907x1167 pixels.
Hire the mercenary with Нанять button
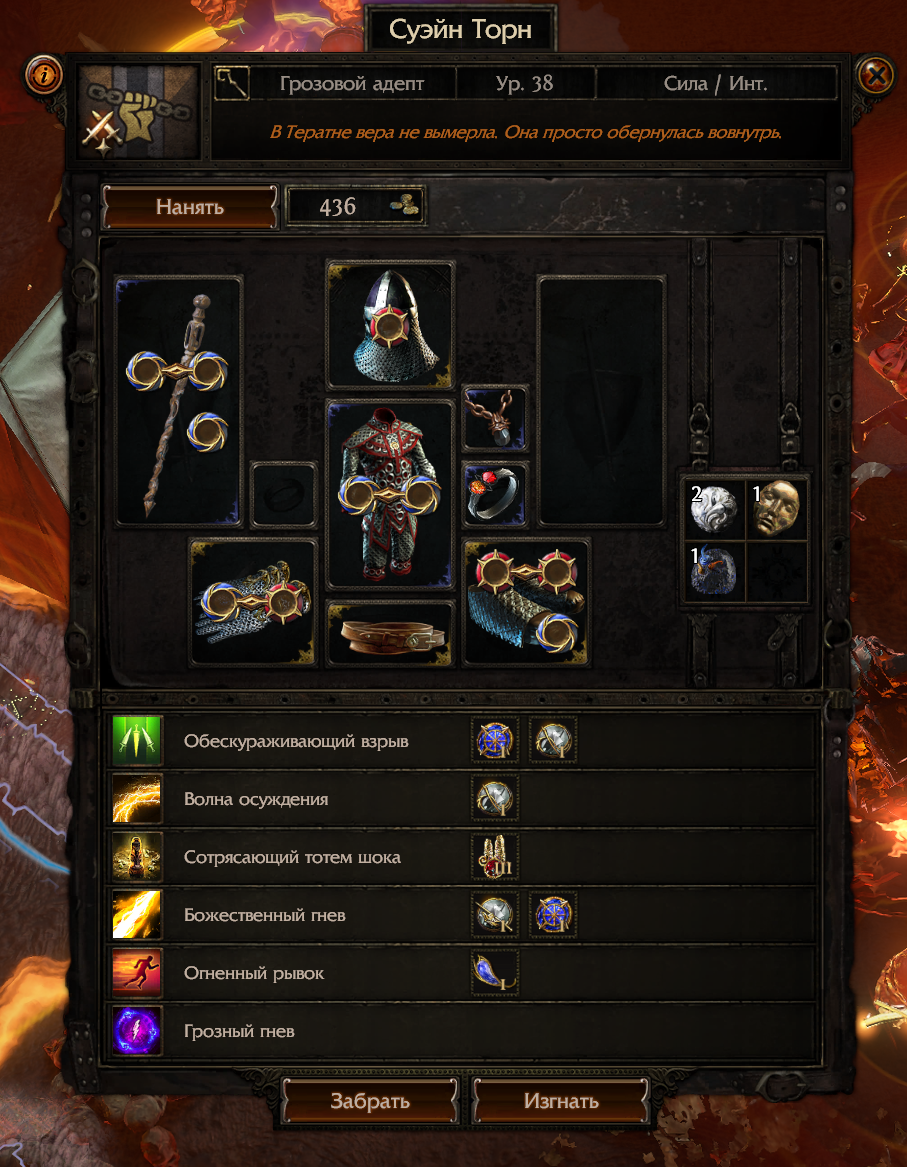(x=190, y=206)
